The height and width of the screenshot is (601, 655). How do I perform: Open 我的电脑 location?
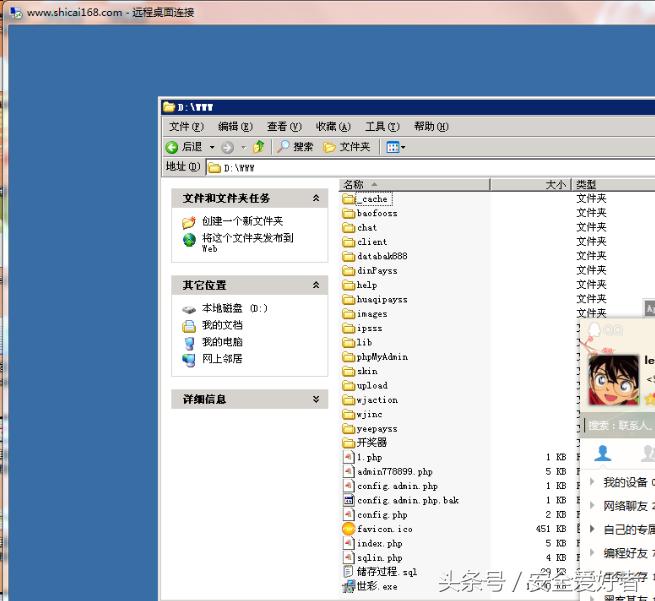[222, 342]
